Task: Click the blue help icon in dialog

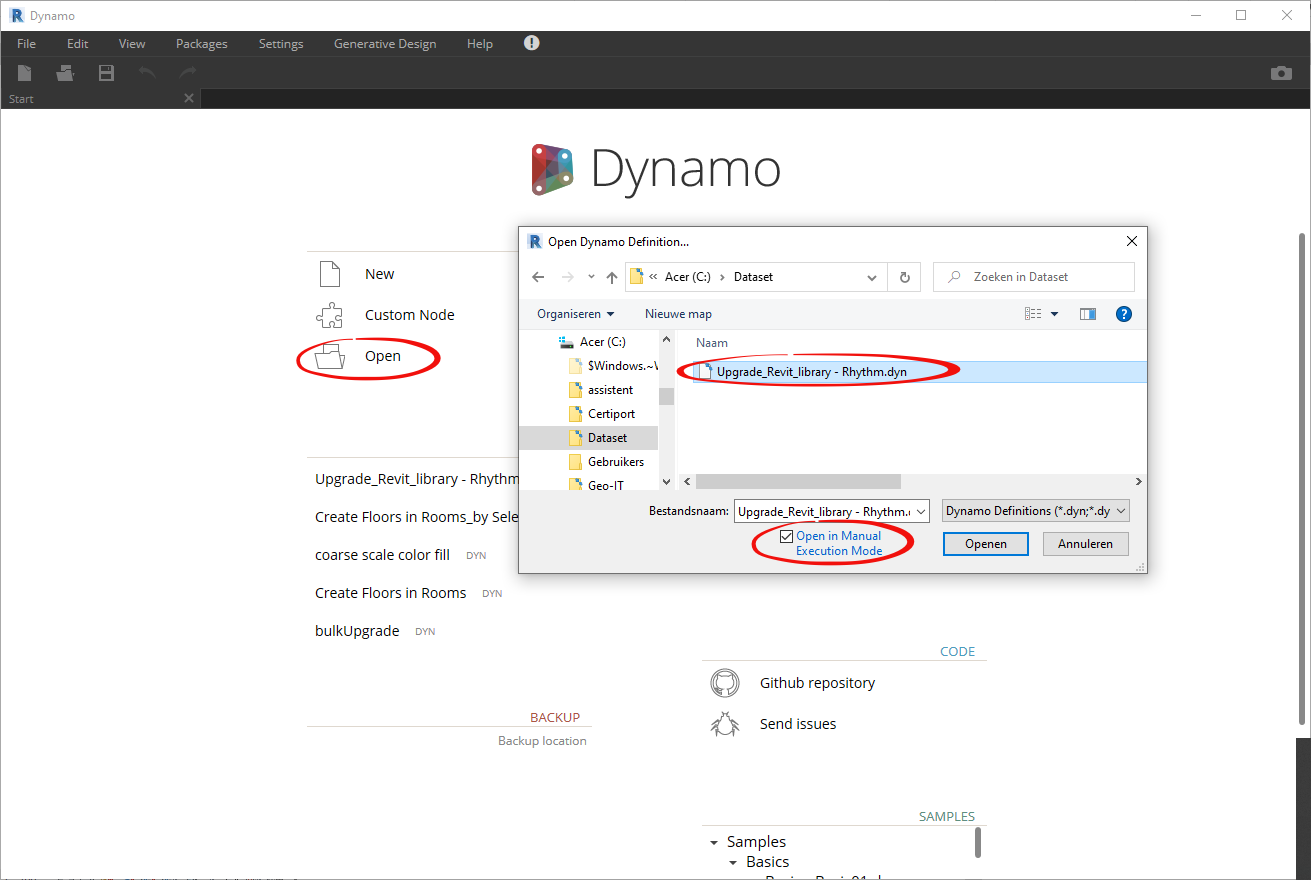Action: tap(1123, 314)
